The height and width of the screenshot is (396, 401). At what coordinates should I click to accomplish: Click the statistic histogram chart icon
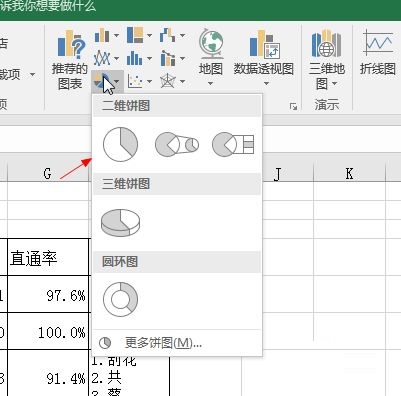coord(135,59)
